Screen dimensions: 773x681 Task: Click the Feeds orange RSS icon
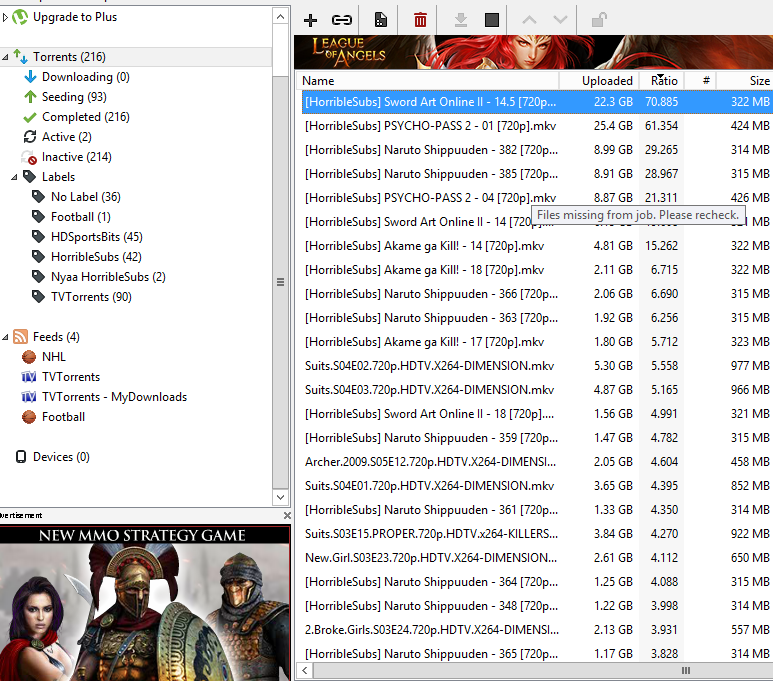click(20, 337)
